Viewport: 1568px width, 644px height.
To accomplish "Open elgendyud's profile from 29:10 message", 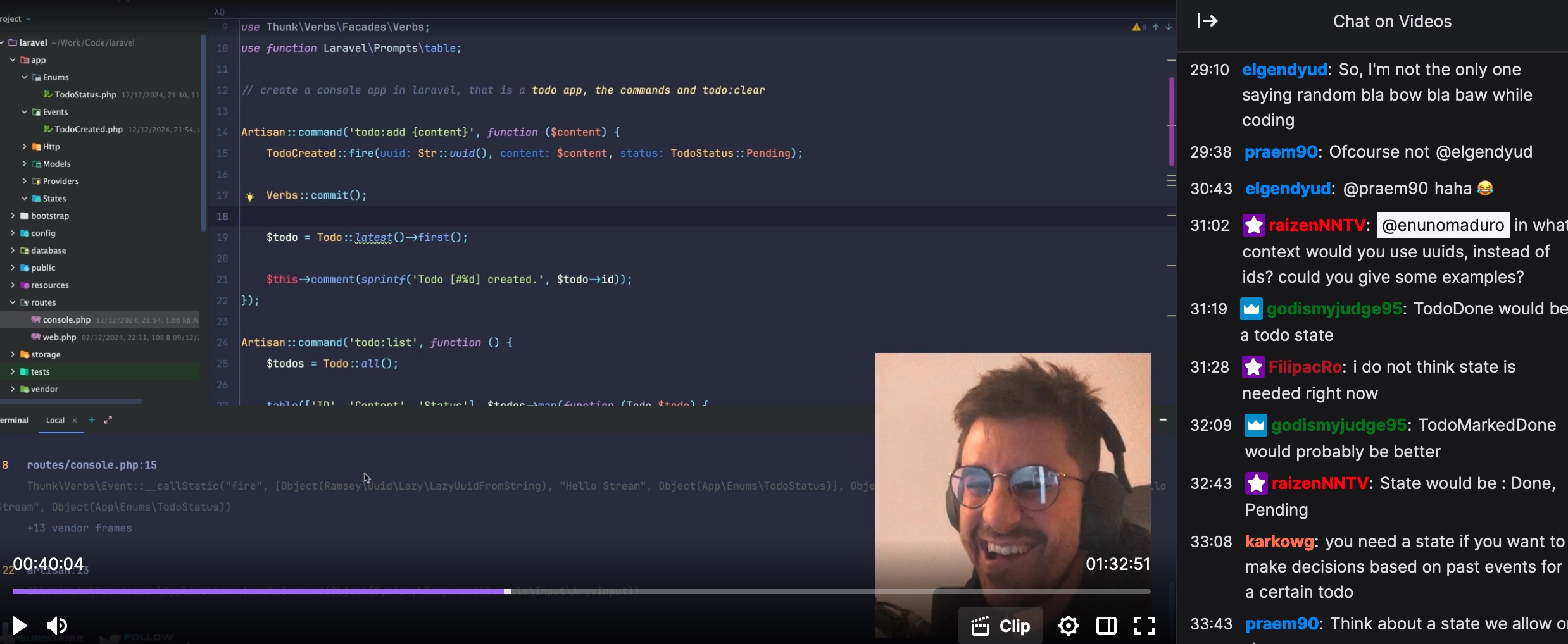I will click(1284, 70).
